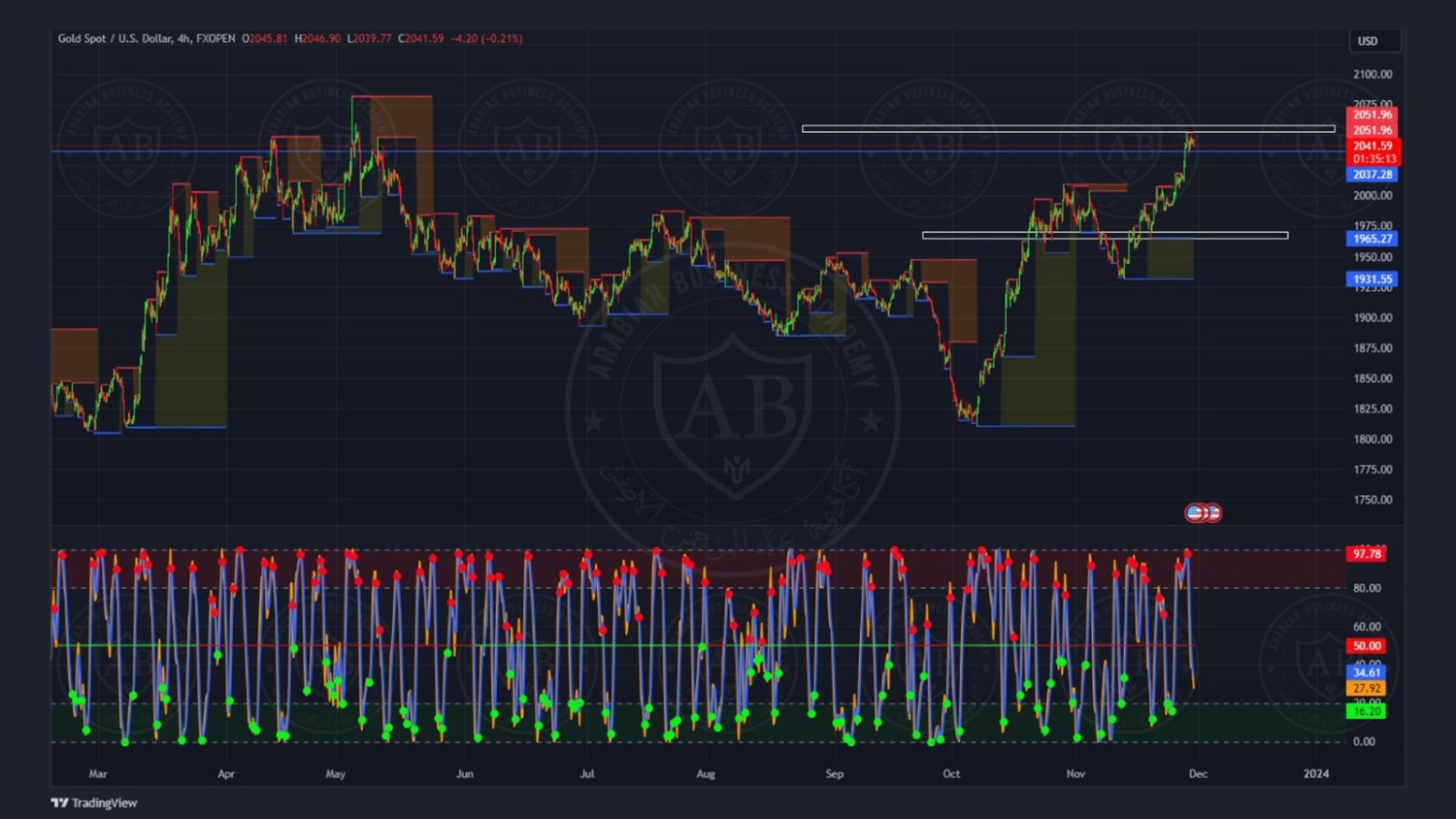Click the 2000.00 price axis label
This screenshot has height=819, width=1456.
pos(1373,195)
